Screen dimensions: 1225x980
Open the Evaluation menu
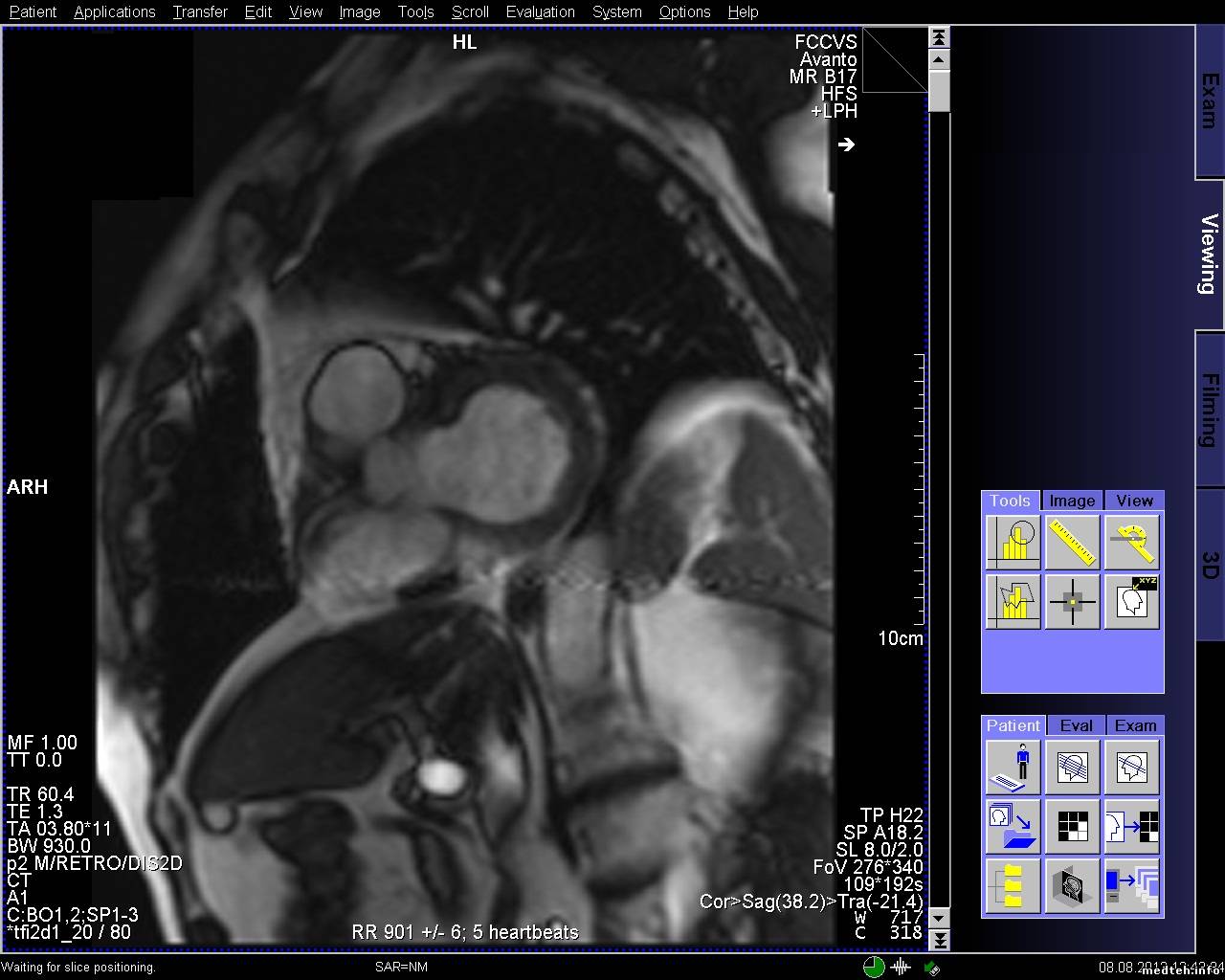pyautogui.click(x=540, y=11)
